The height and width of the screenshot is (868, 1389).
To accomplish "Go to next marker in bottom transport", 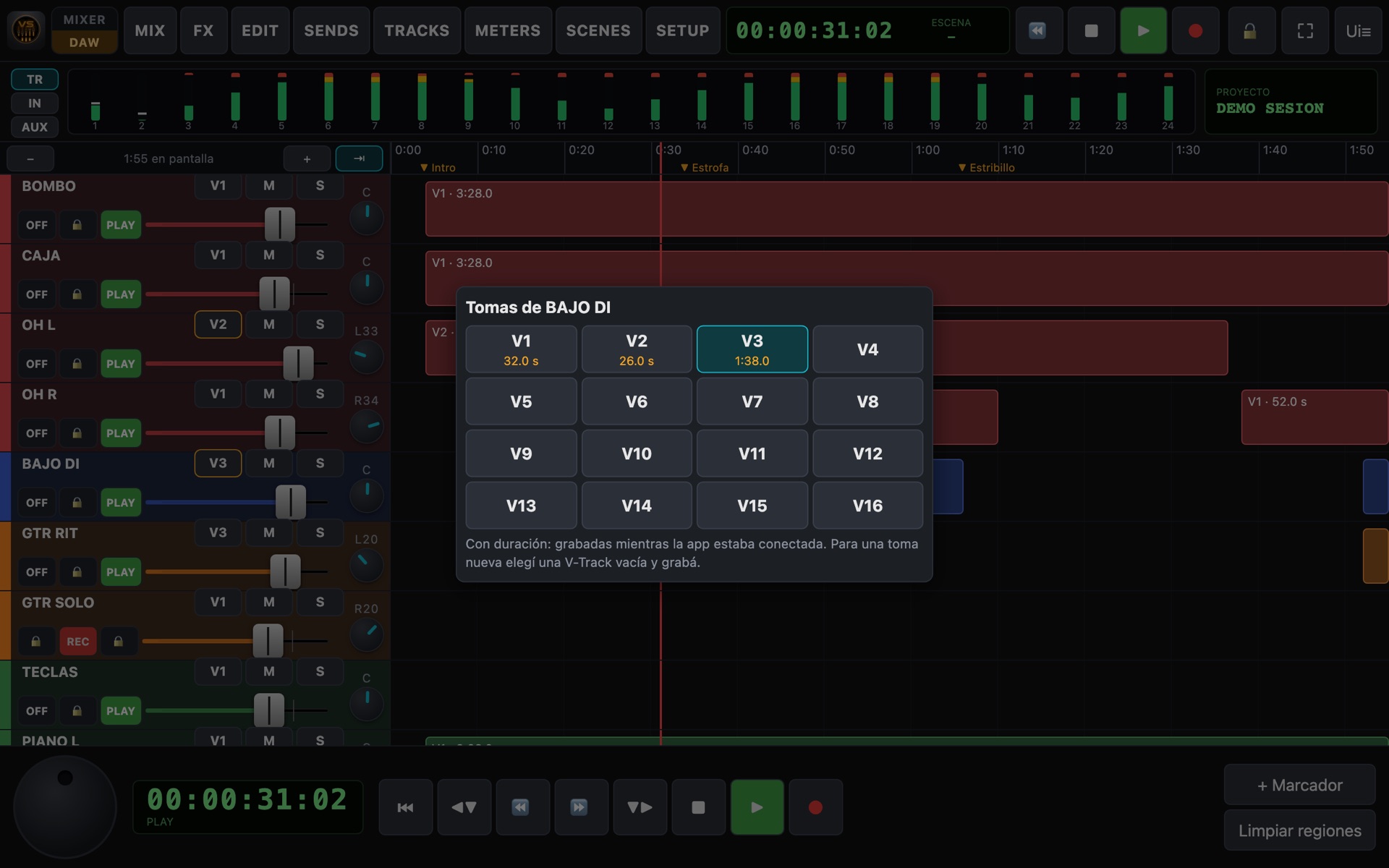I will tap(640, 807).
